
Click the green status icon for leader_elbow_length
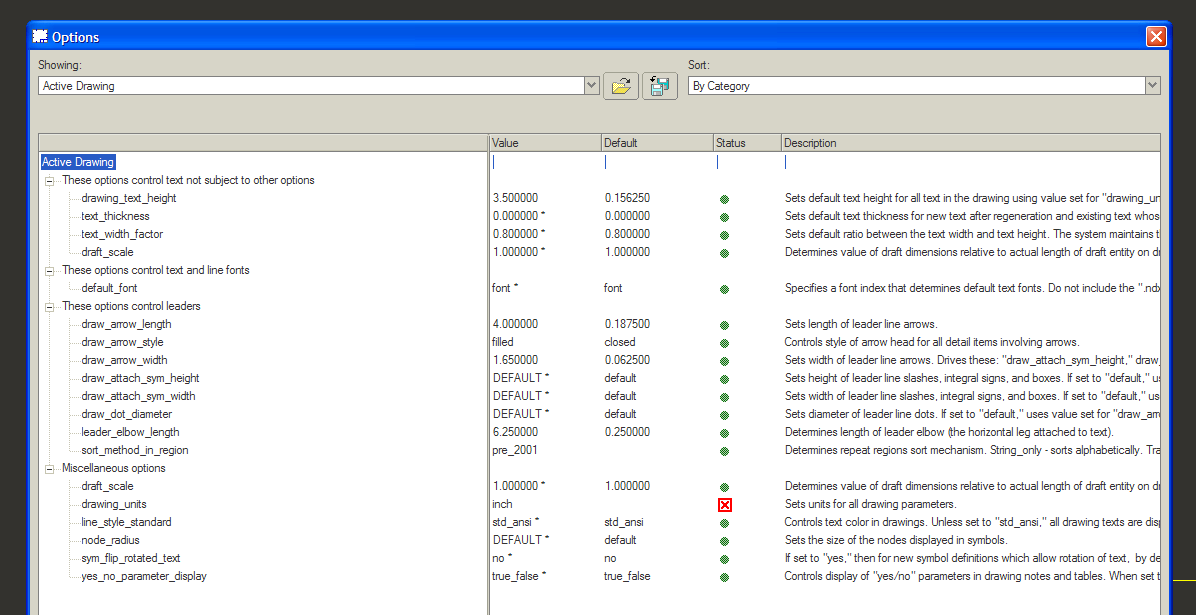(x=724, y=431)
